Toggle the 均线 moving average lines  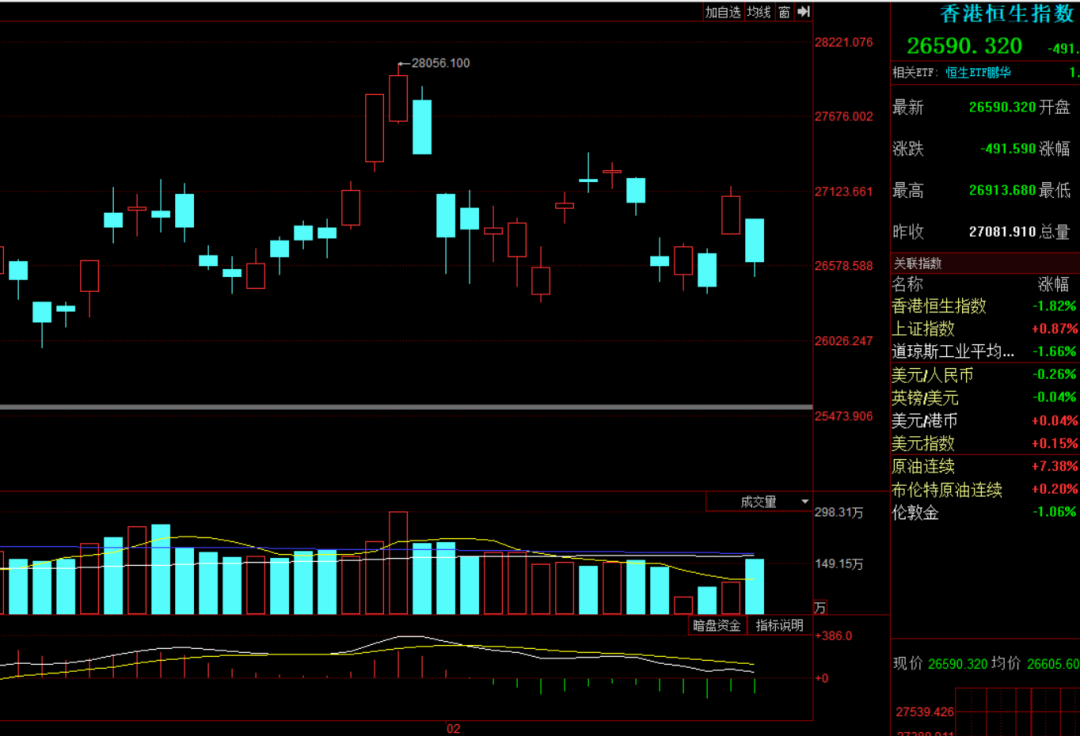click(x=759, y=12)
